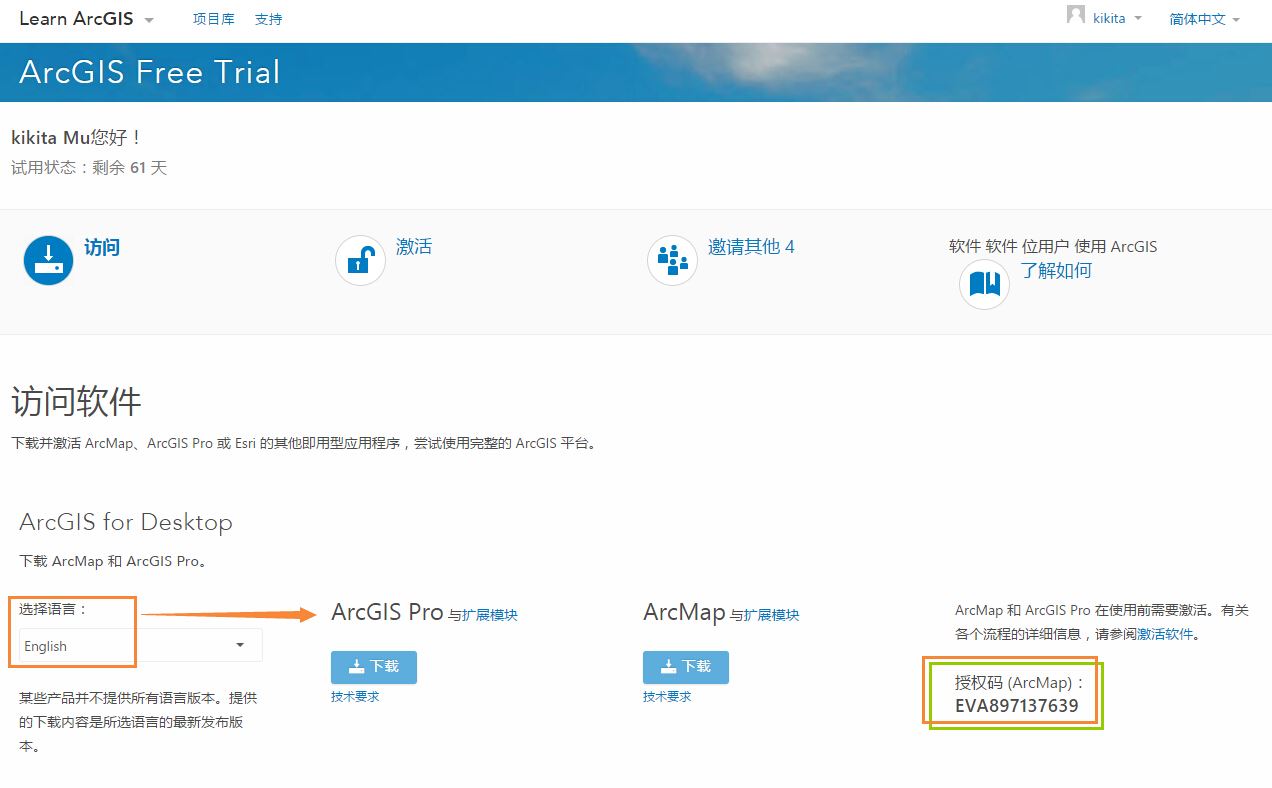The width and height of the screenshot is (1272, 788).
Task: Open the 项目库 menu item
Action: pyautogui.click(x=213, y=19)
